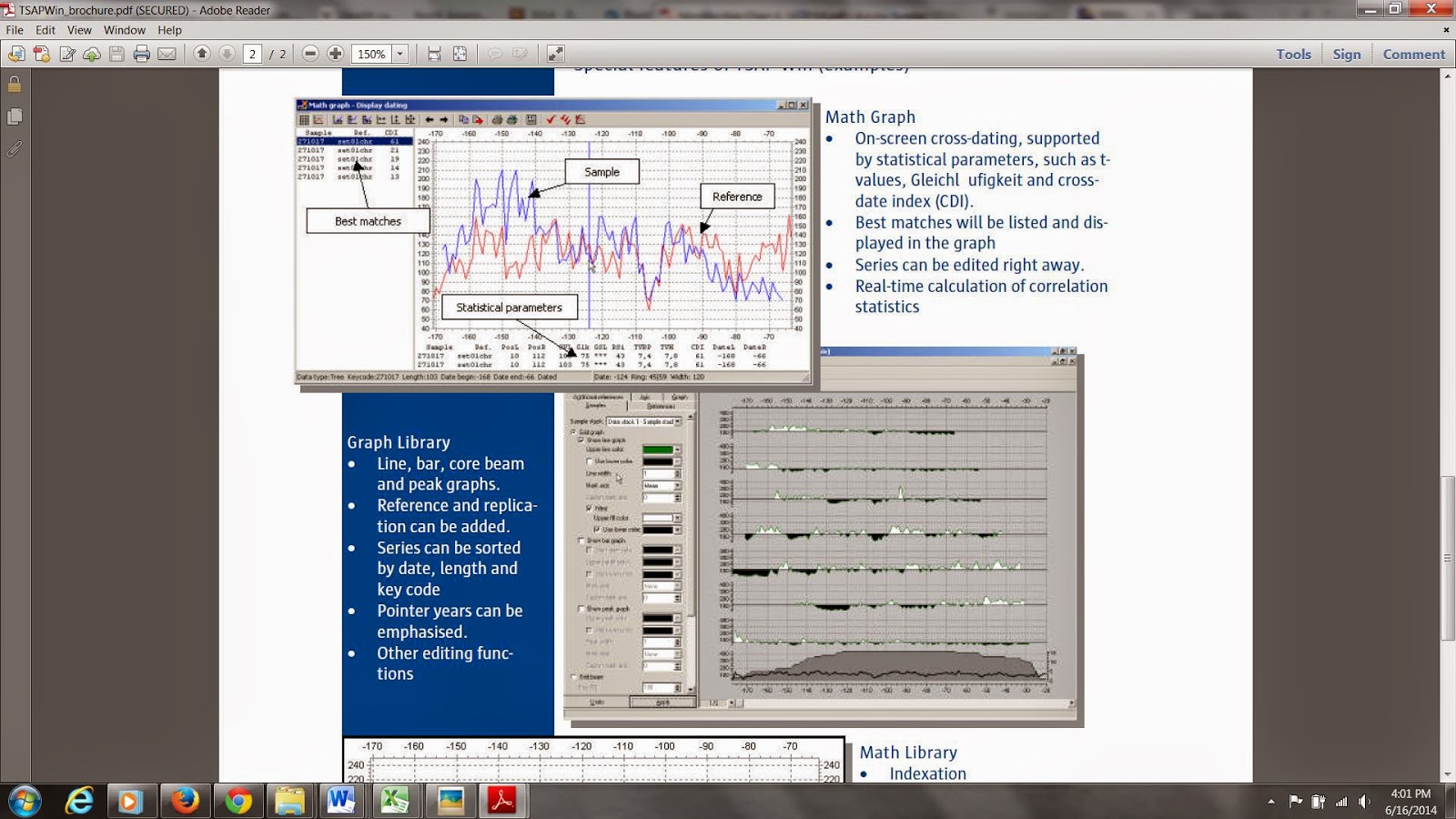Go to the next page arrow
The width and height of the screenshot is (1456, 819).
(x=227, y=54)
